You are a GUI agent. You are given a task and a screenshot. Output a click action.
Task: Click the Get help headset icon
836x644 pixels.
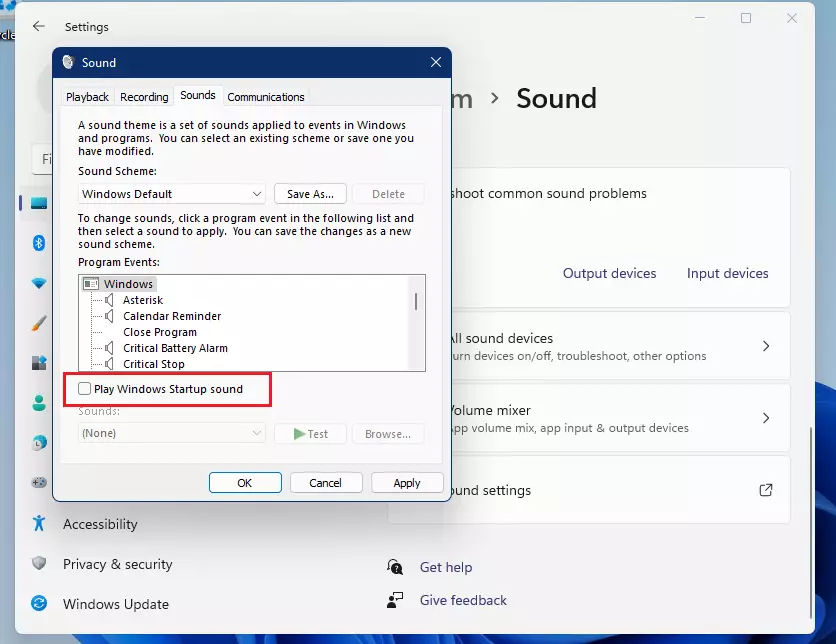(x=395, y=567)
